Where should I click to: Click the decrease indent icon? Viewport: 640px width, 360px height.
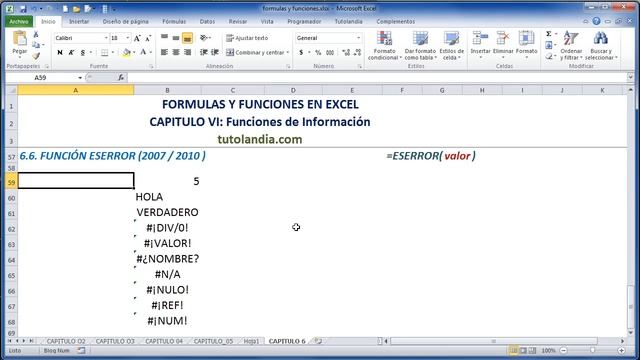coord(203,52)
